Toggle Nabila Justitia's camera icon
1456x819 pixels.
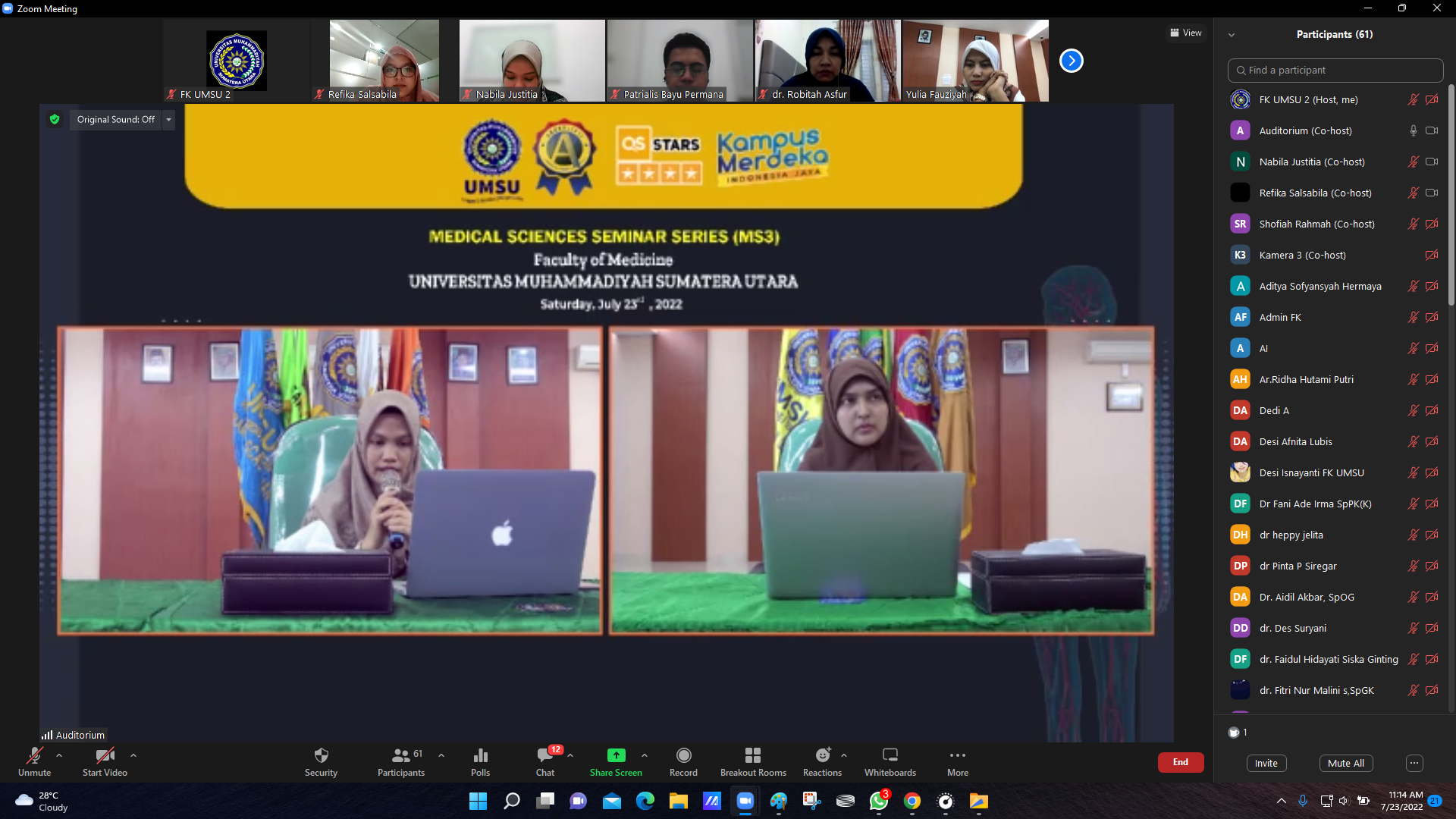pyautogui.click(x=1432, y=162)
